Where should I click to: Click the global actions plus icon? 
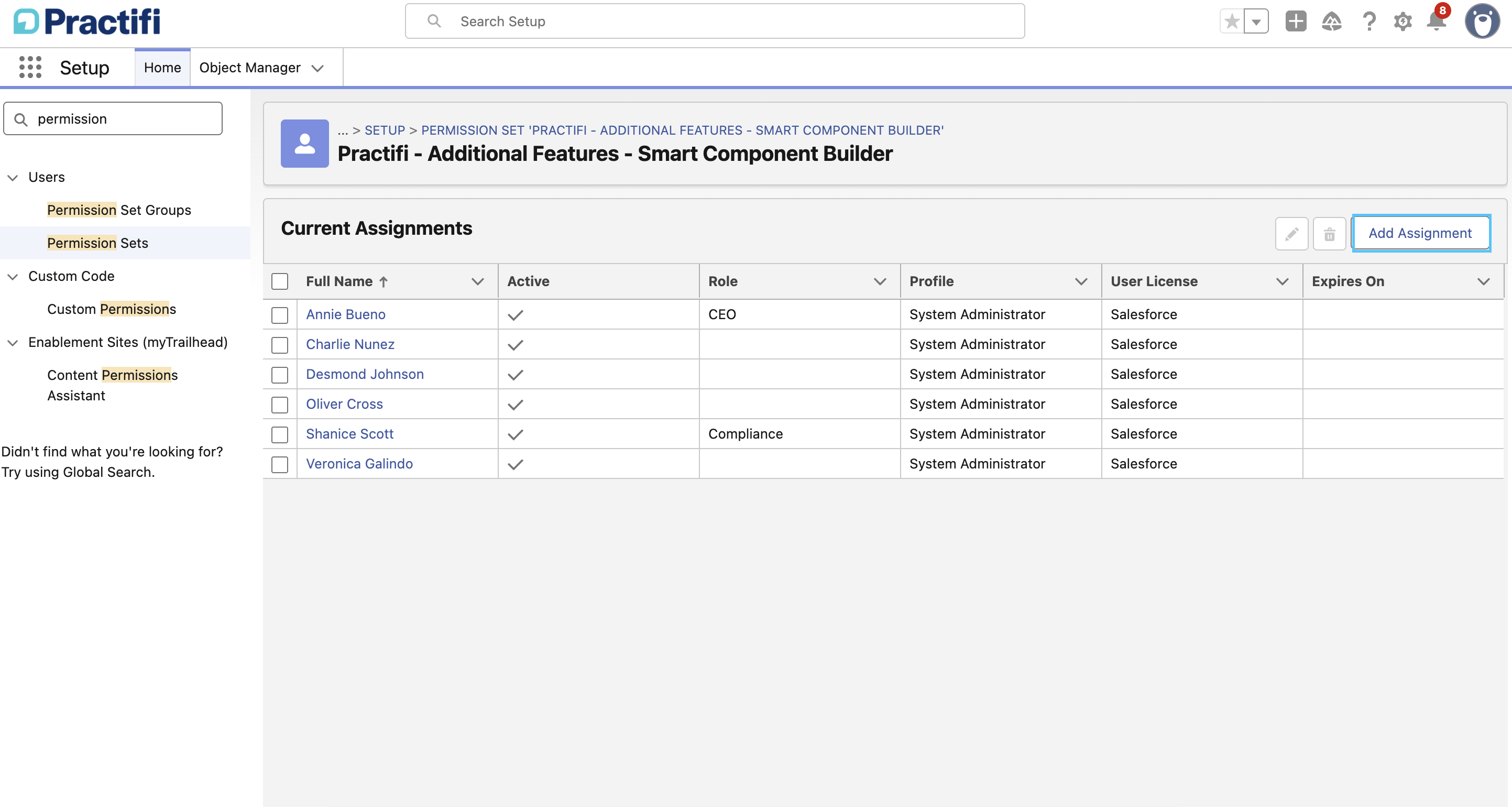pyautogui.click(x=1296, y=21)
